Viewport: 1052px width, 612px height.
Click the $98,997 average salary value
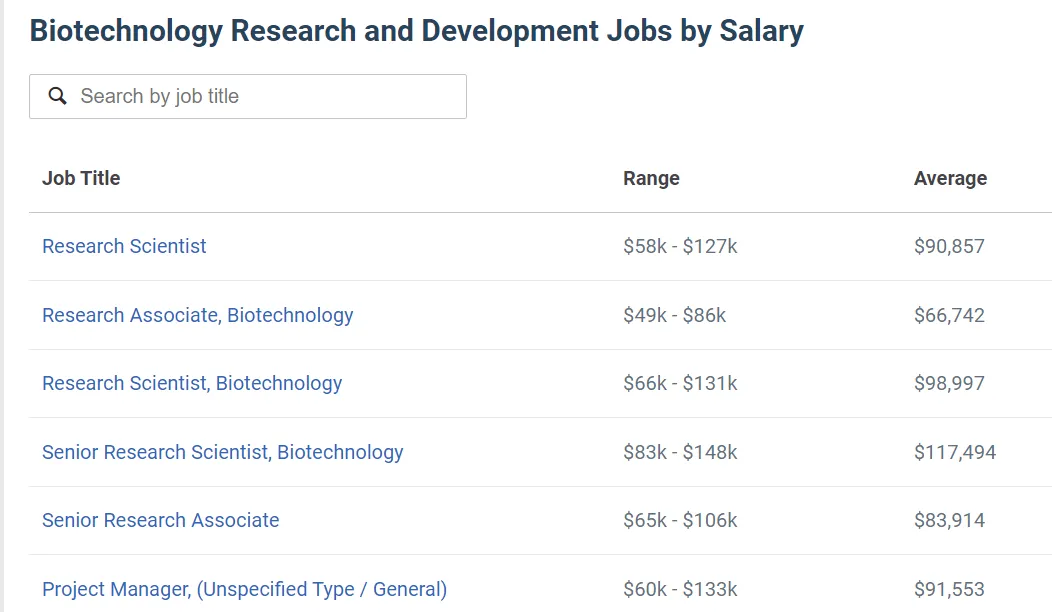(949, 383)
